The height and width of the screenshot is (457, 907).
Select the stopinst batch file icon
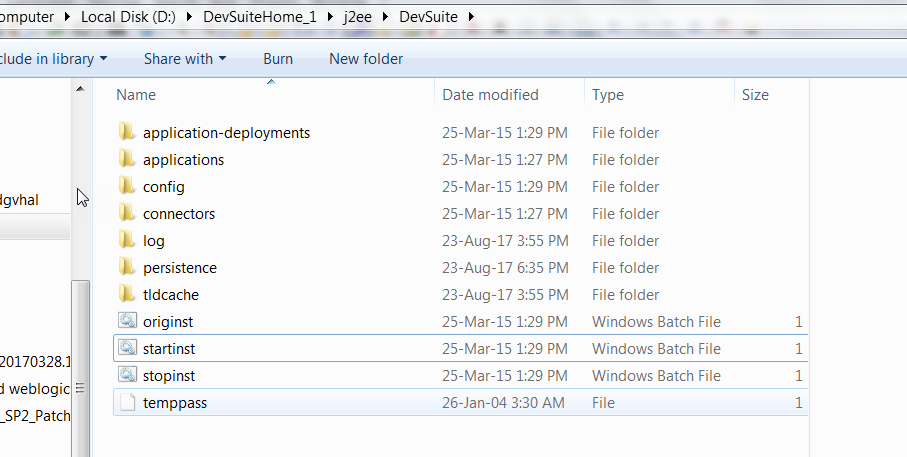(127, 375)
